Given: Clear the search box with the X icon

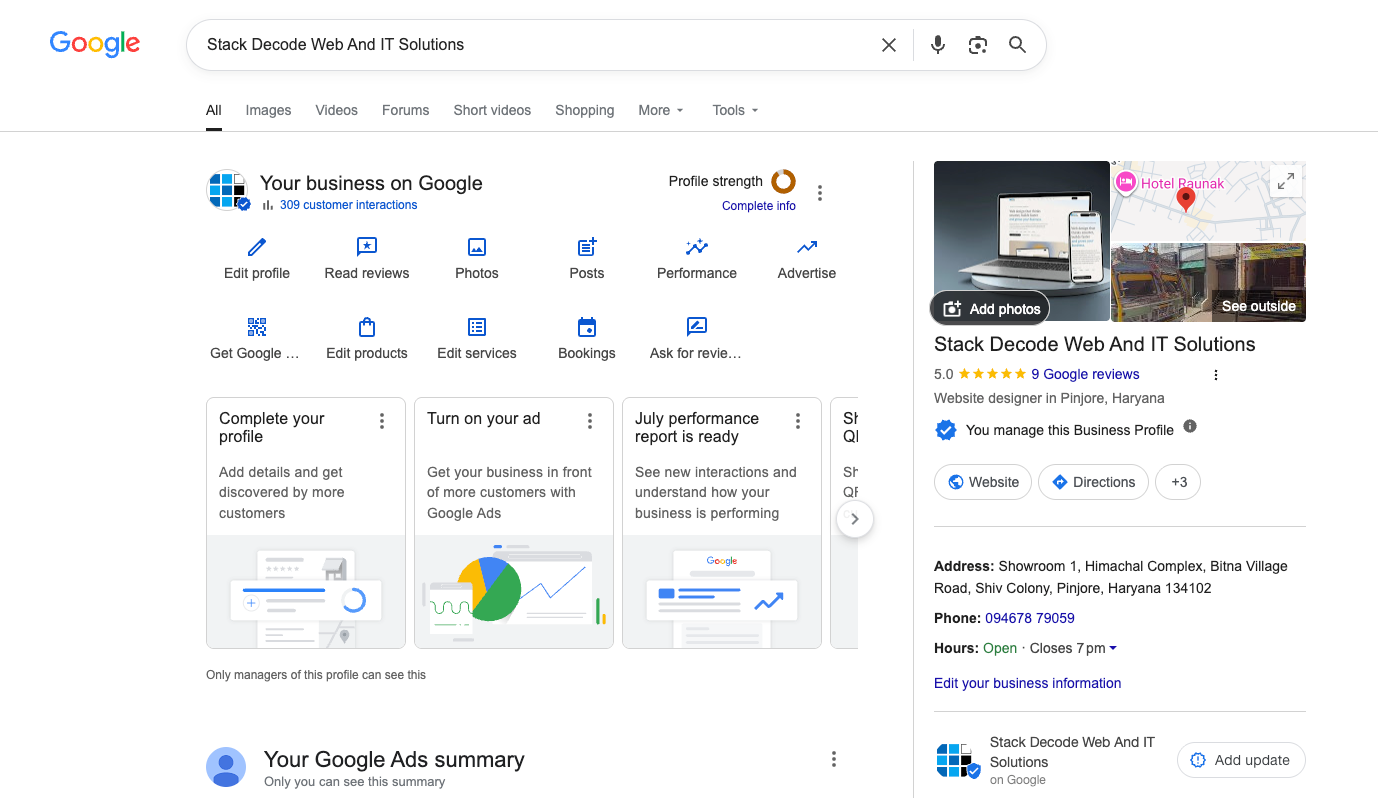Looking at the screenshot, I should (x=888, y=45).
